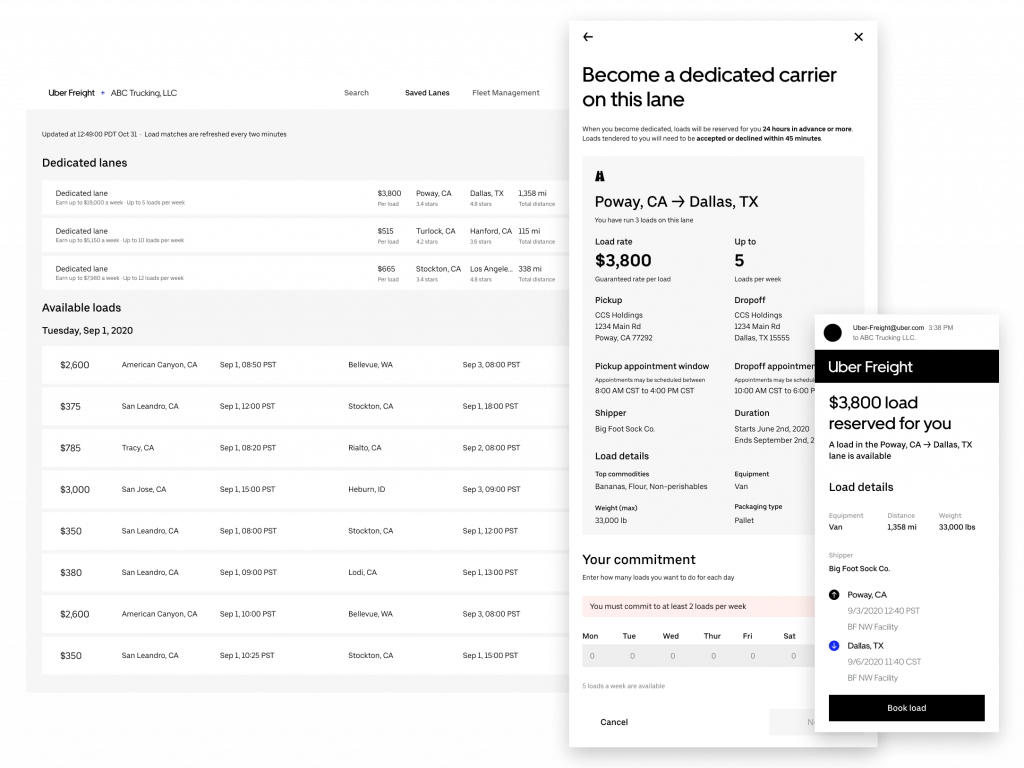The height and width of the screenshot is (768, 1024).
Task: Open the Turlock, CA to Hanford, CA dedicated lane row
Action: coord(305,236)
